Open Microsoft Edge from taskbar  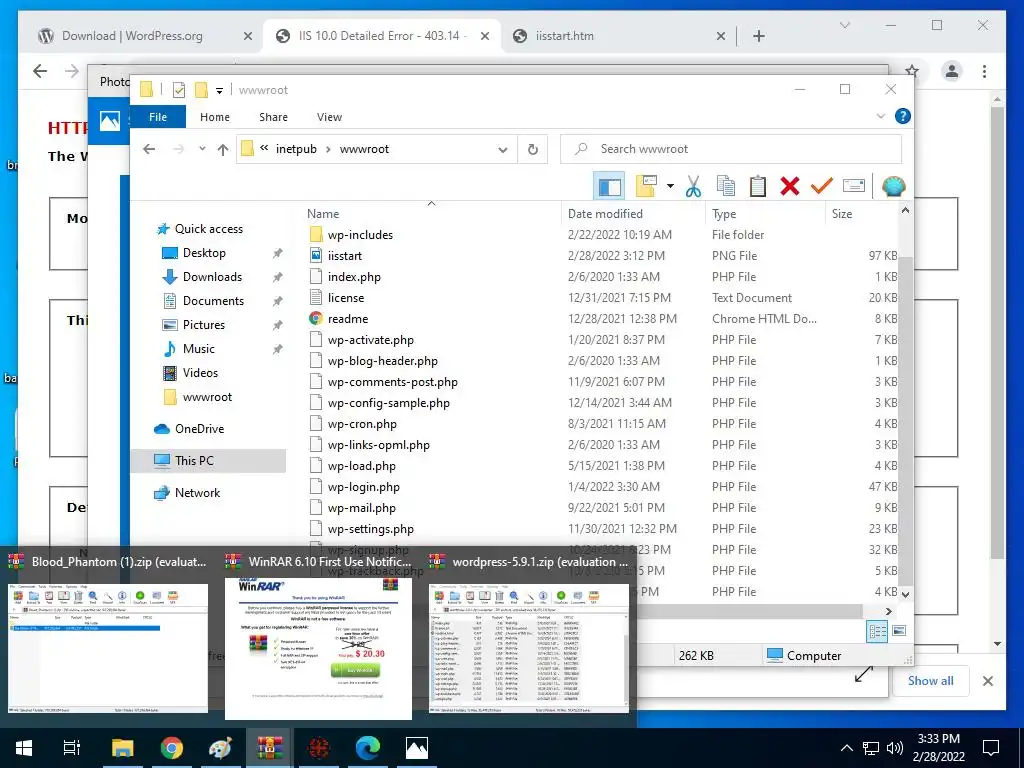pyautogui.click(x=368, y=748)
